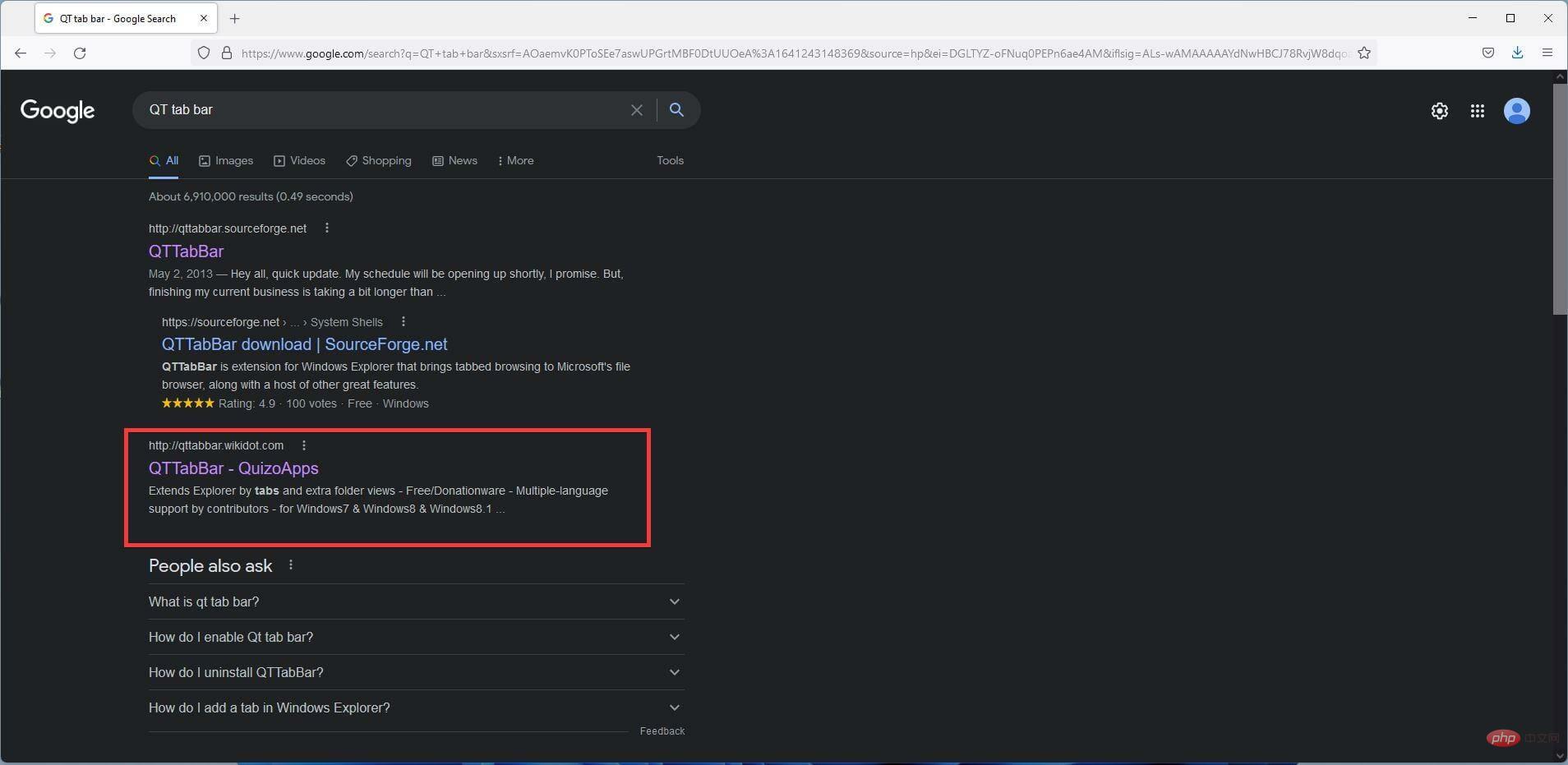Open the Firefox downloads arrow icon
Screen dimensions: 1568x765
tap(1517, 53)
